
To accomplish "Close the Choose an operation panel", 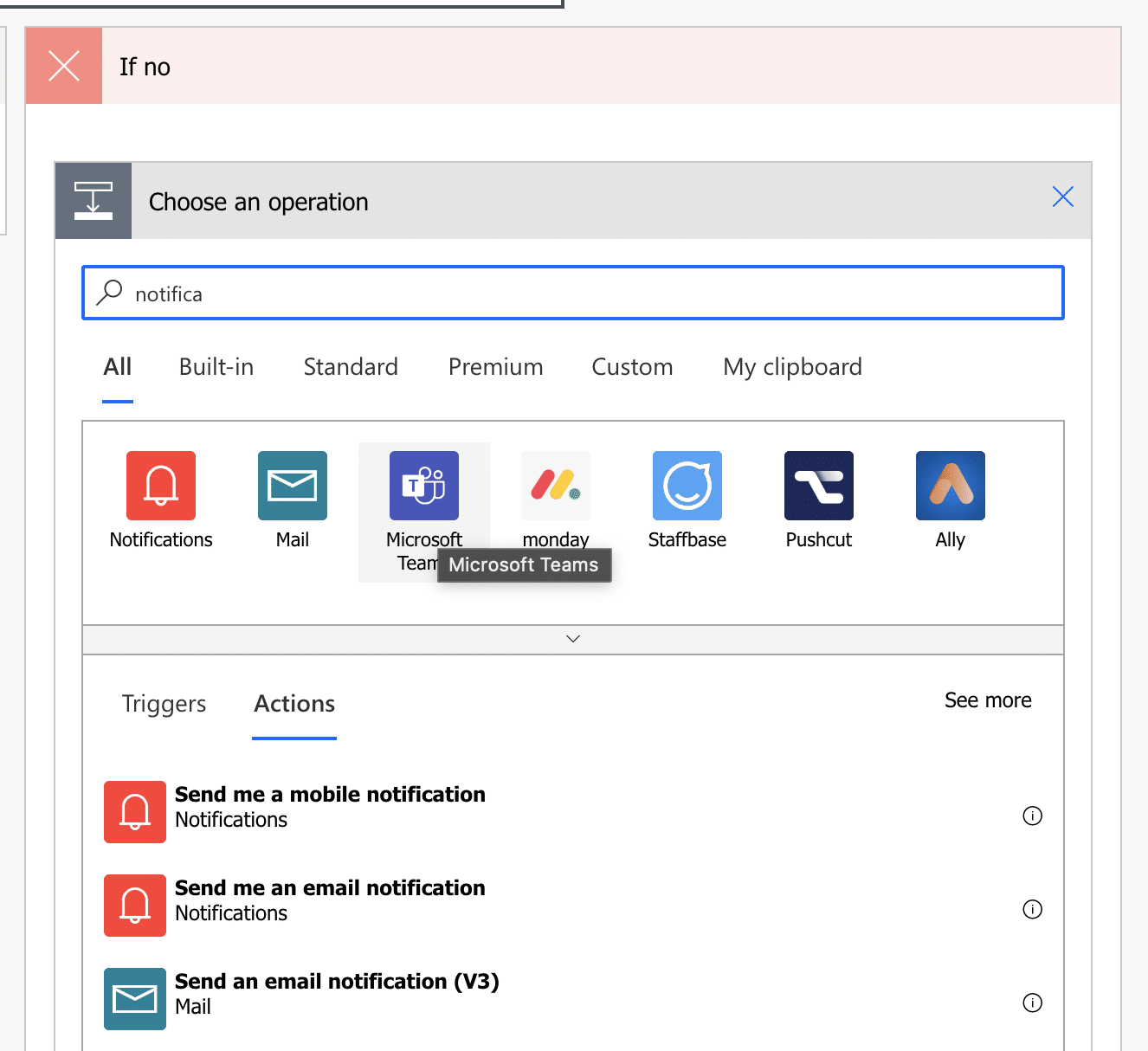I will tap(1063, 197).
